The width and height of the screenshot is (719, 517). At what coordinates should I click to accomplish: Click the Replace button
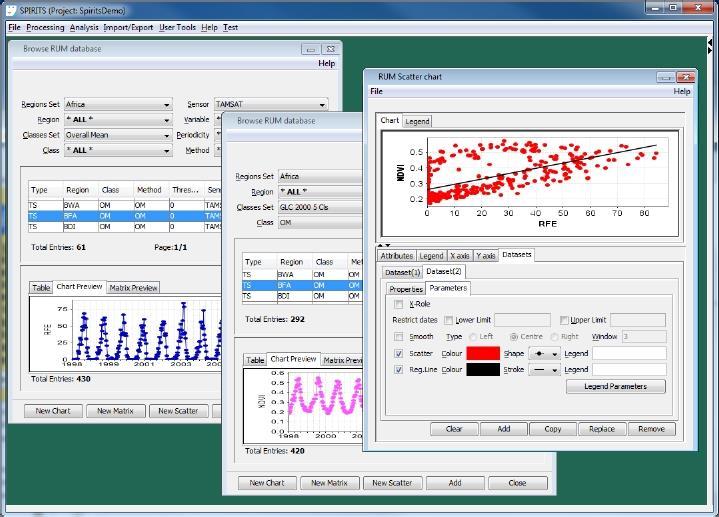point(602,429)
